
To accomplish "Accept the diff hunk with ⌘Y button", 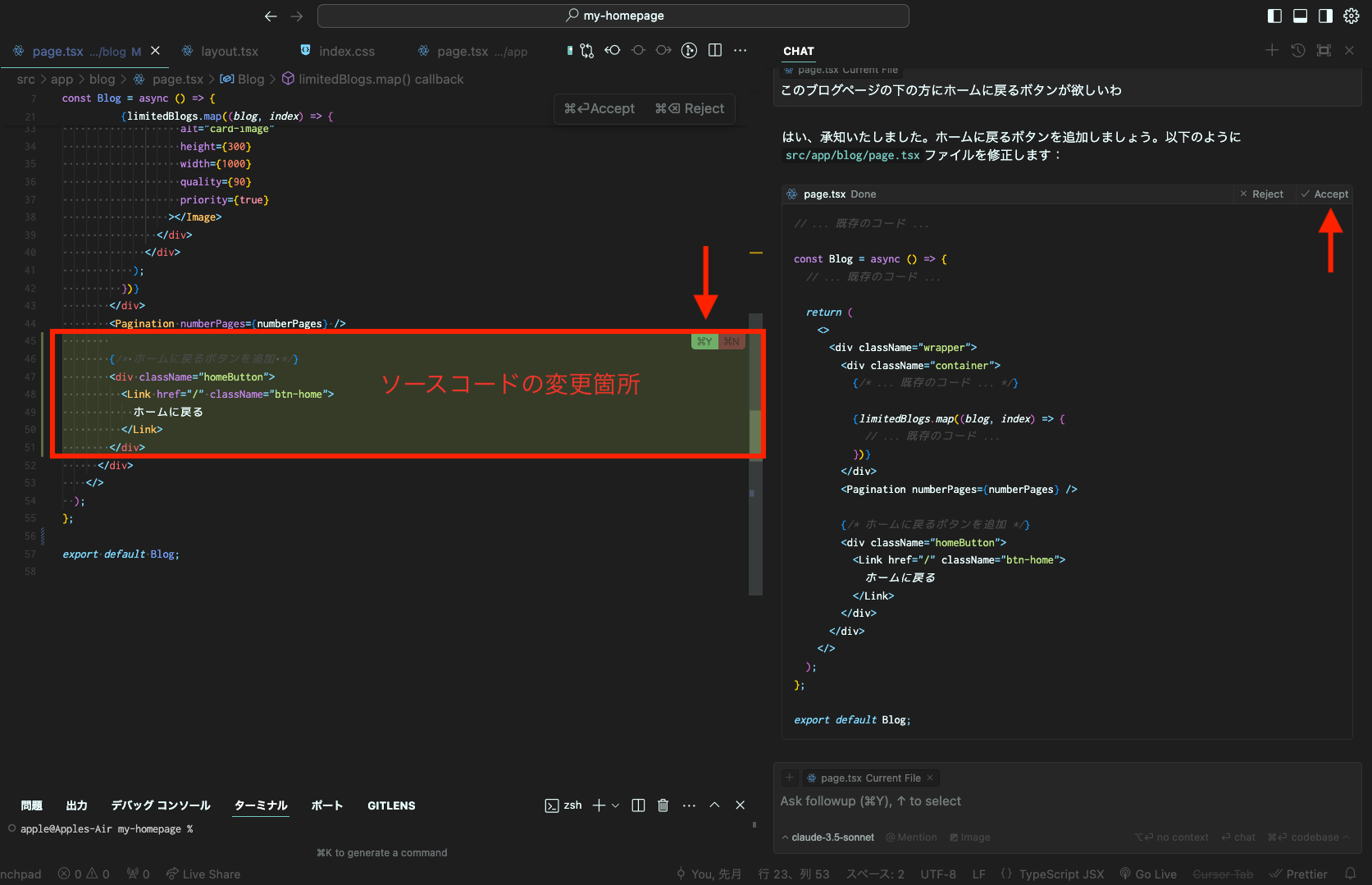I will 704,342.
